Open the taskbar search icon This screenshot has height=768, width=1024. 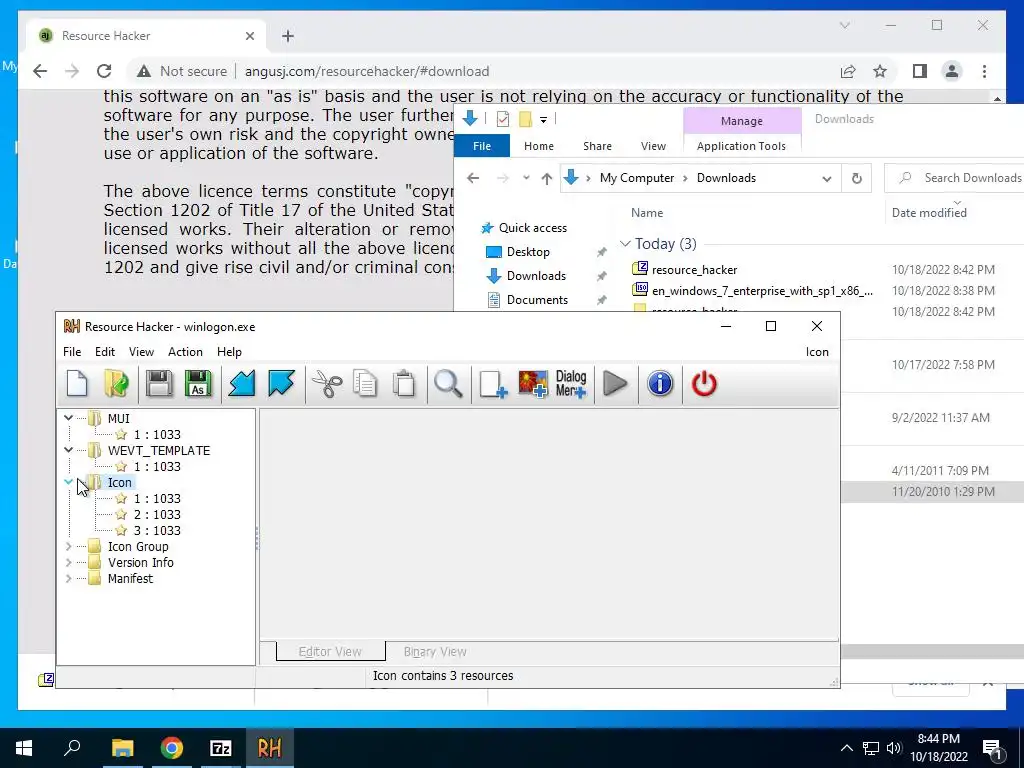click(x=72, y=748)
